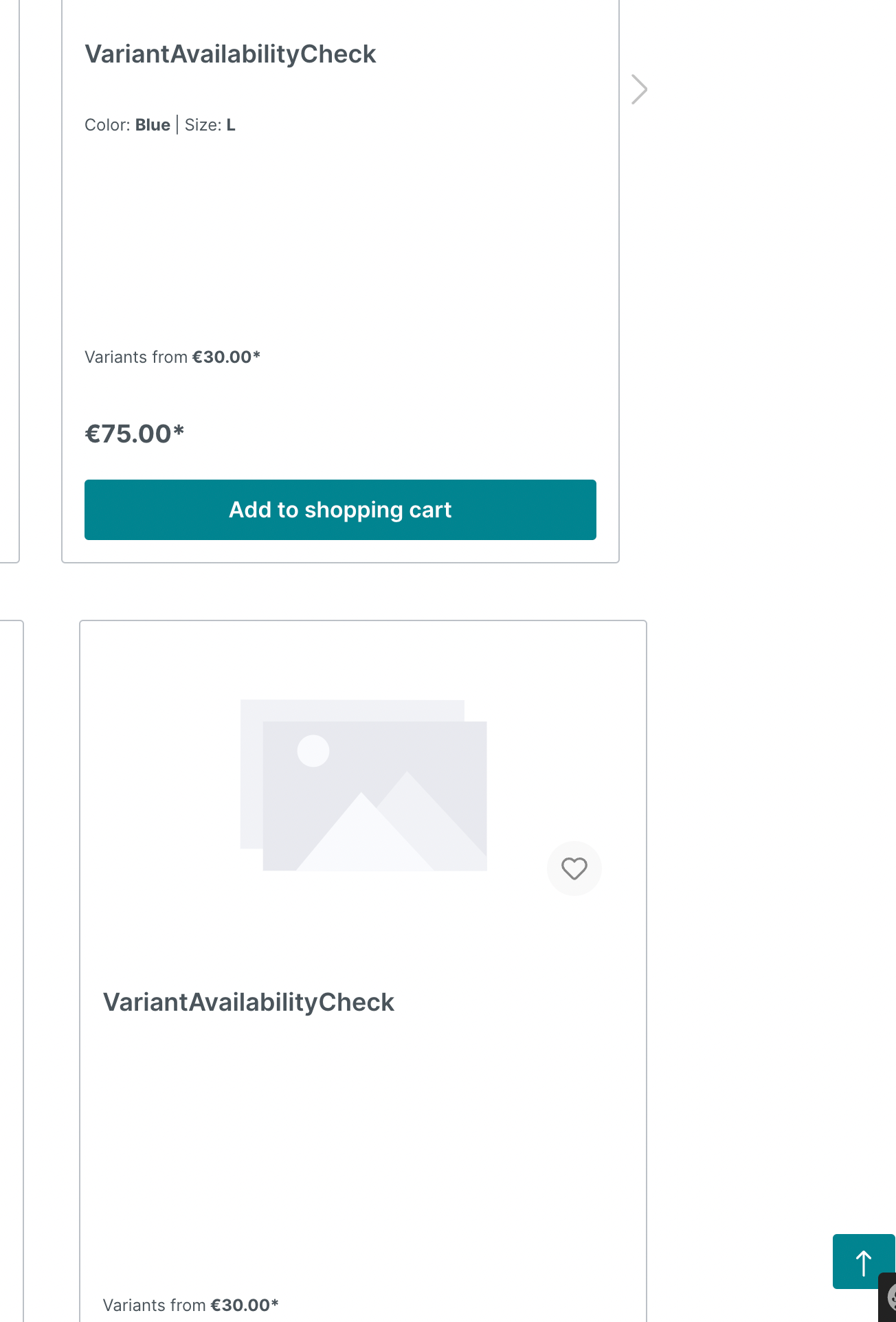Screen dimensions: 896x1322
Task: Open the Symfony profiler toolbar icon
Action: (890, 1298)
